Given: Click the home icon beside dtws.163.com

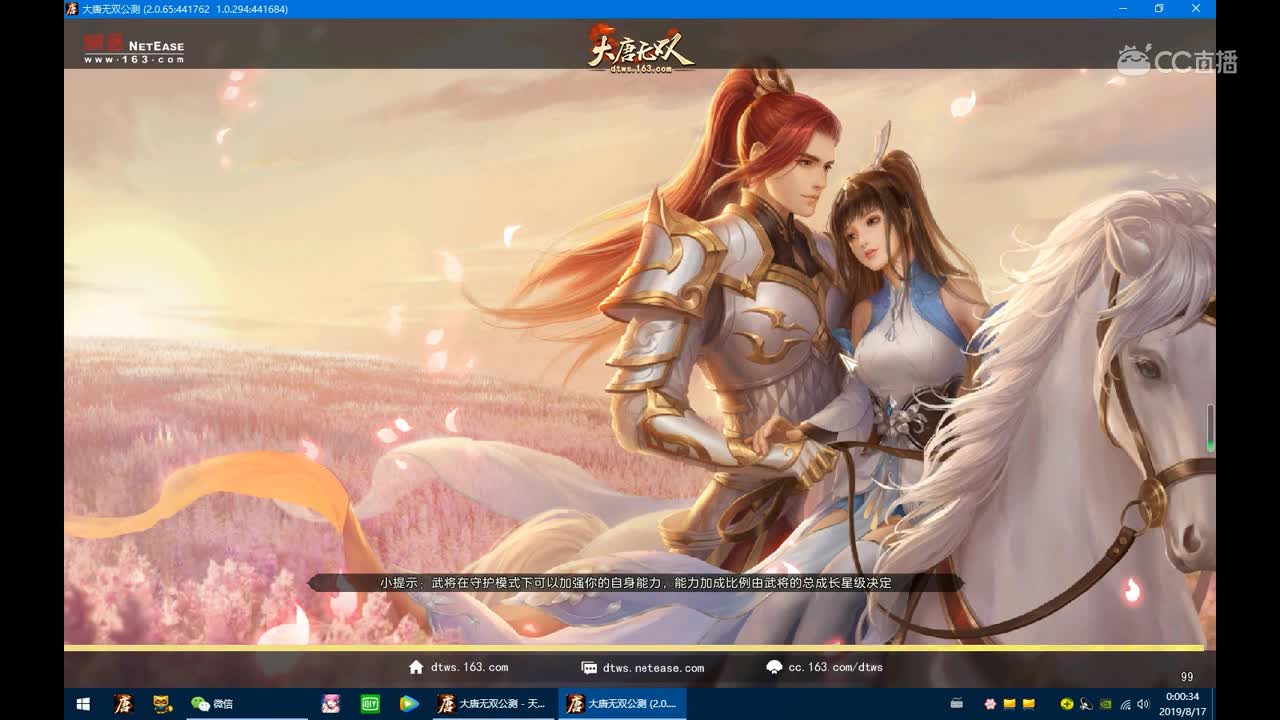Looking at the screenshot, I should pos(416,667).
